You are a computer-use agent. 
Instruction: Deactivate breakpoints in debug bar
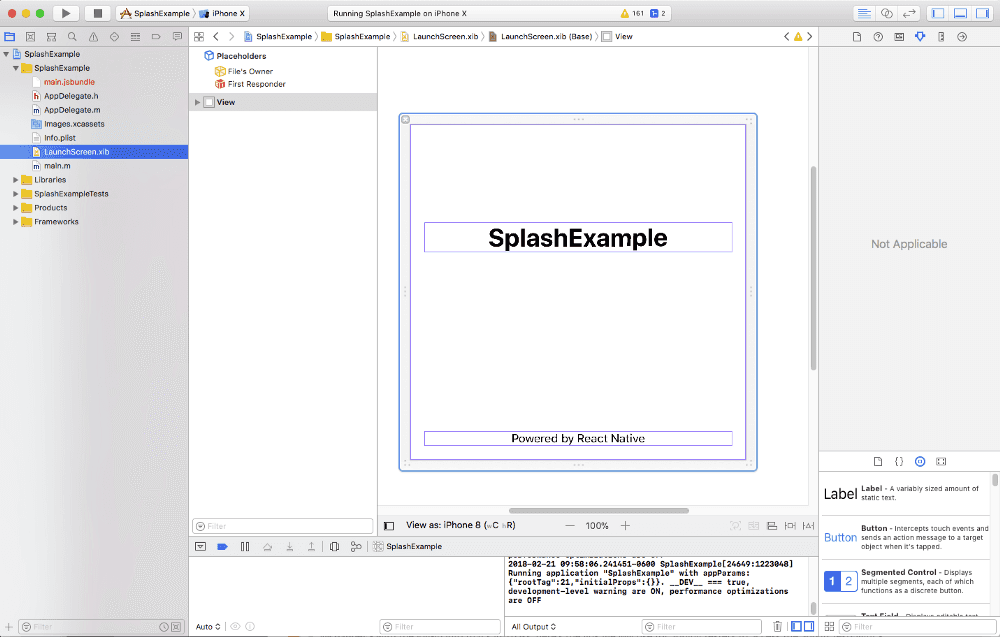(223, 546)
